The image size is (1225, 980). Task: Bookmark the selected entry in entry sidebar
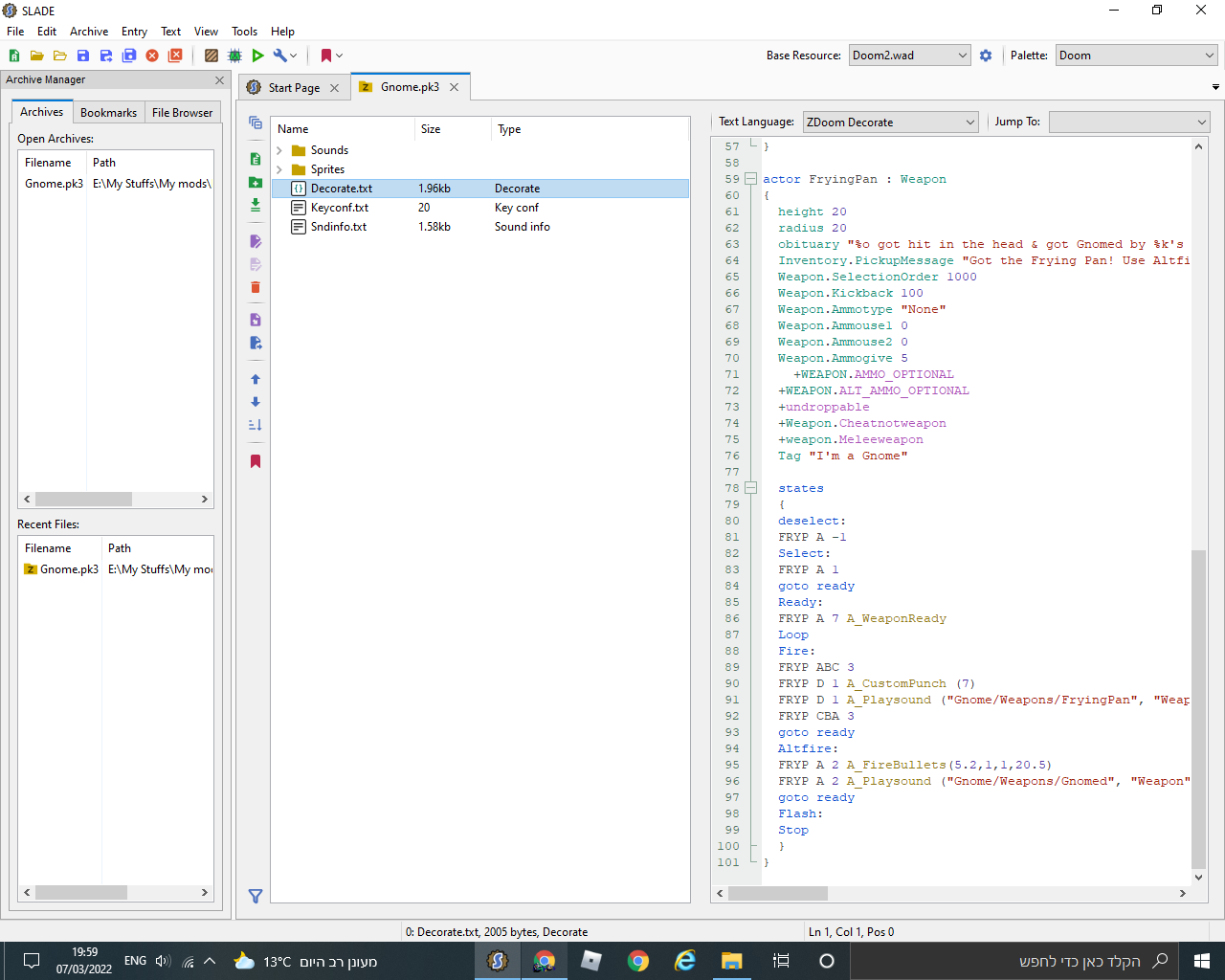[256, 461]
